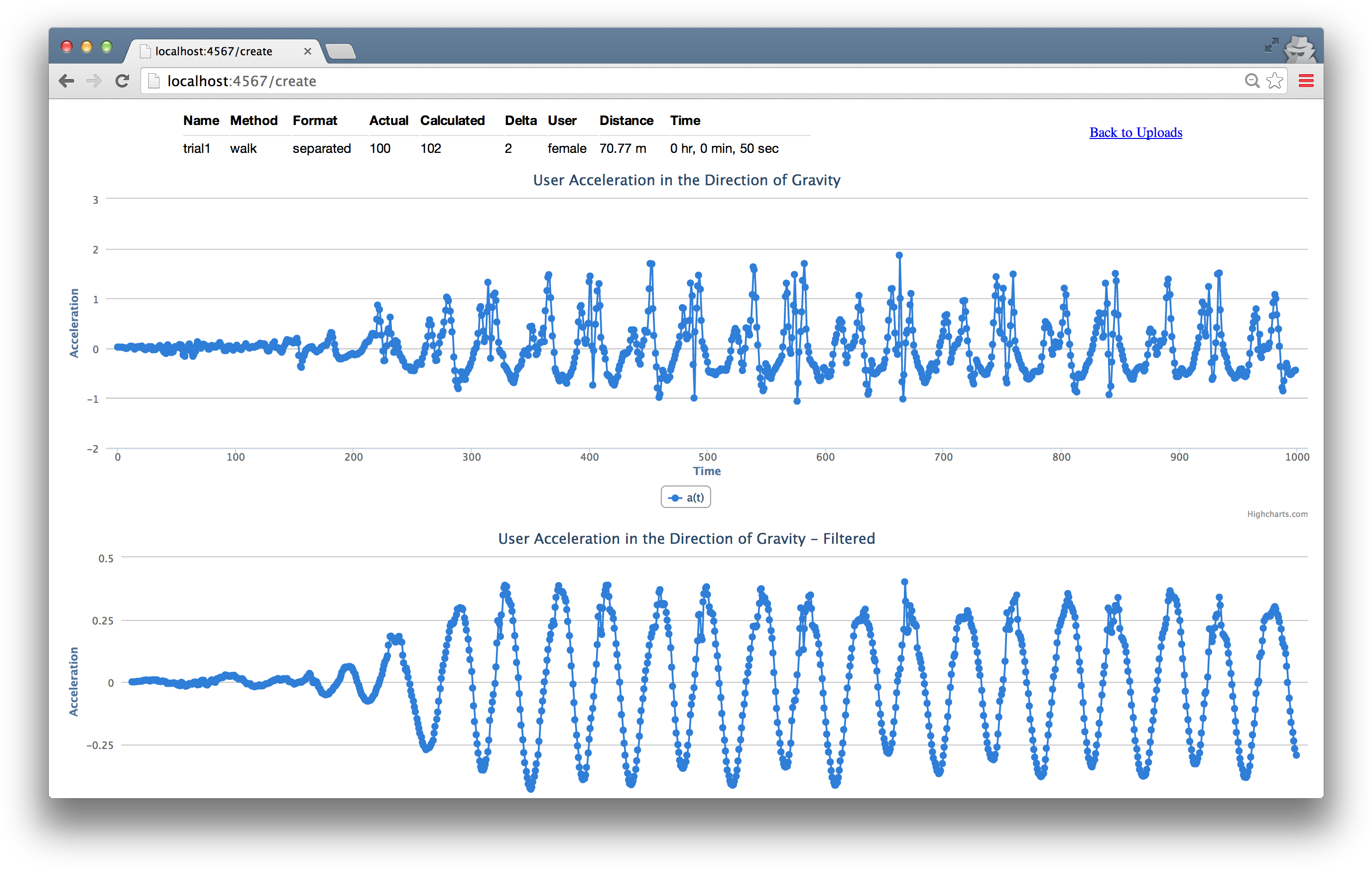Reload the current page

[122, 81]
